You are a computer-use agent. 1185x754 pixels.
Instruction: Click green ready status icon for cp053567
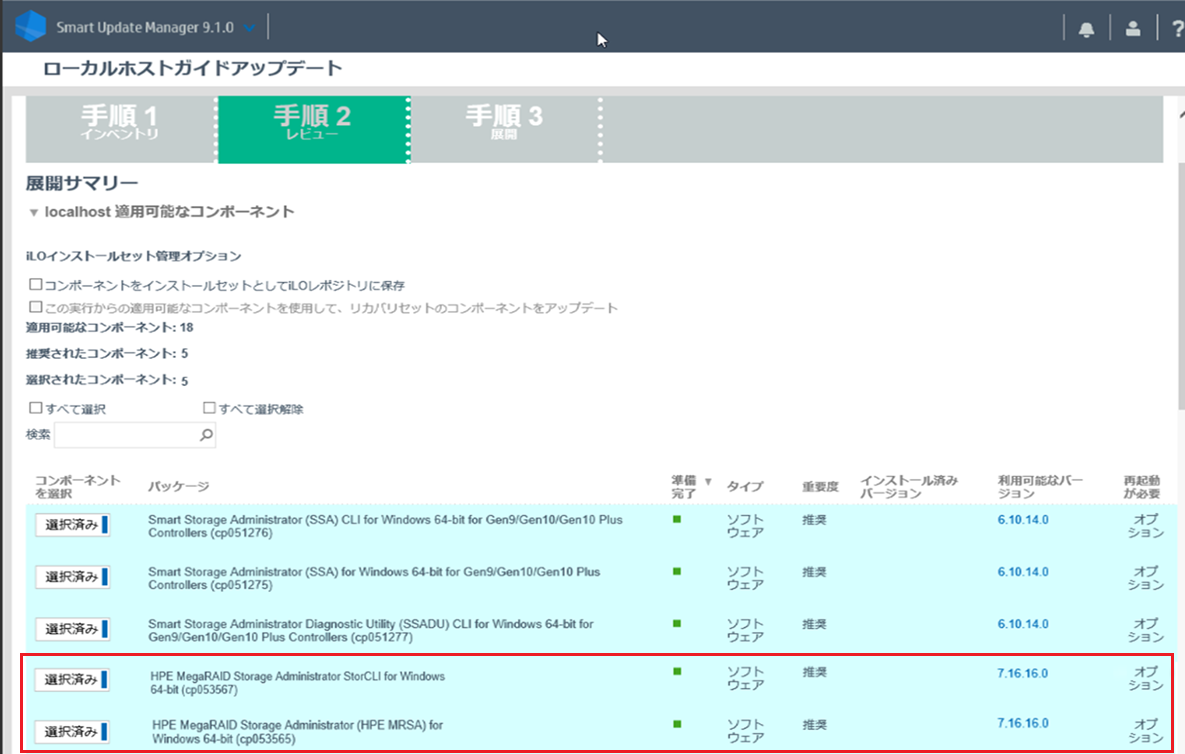pos(677,671)
